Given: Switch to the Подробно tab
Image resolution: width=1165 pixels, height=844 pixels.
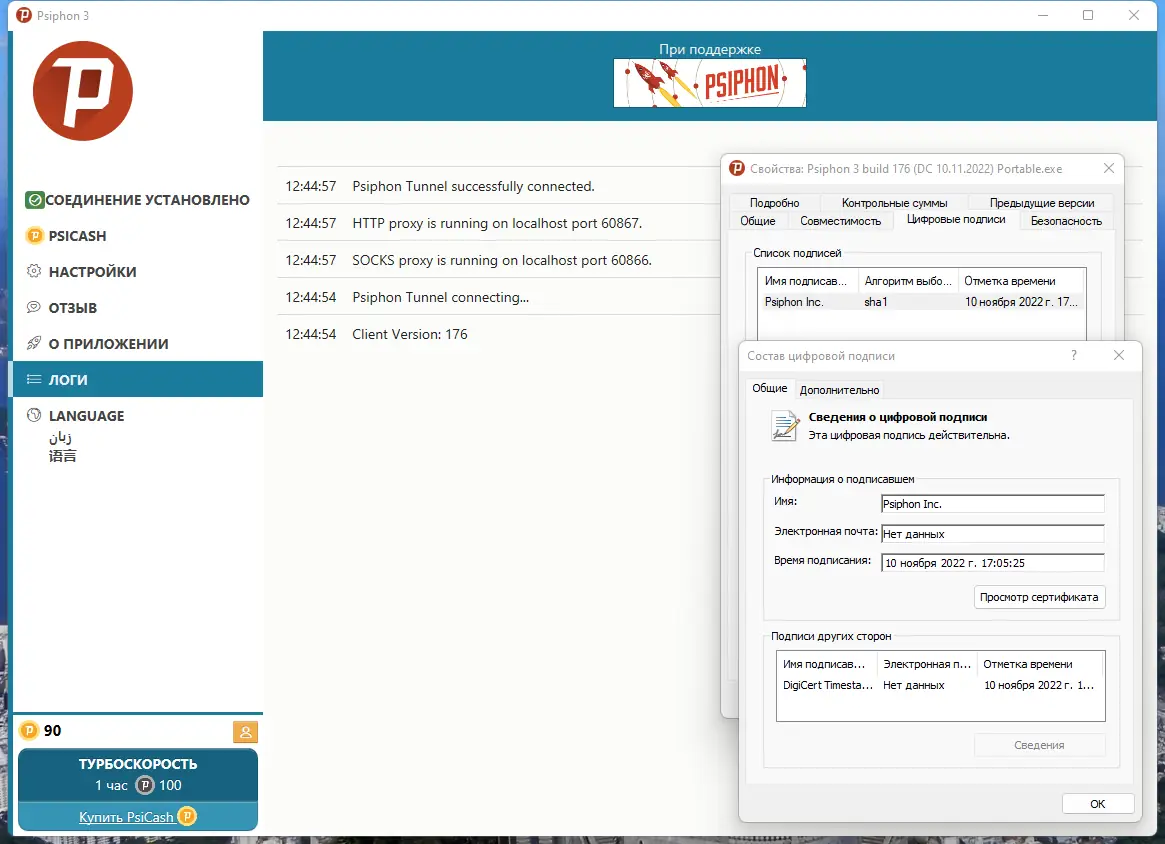Looking at the screenshot, I should click(x=774, y=203).
